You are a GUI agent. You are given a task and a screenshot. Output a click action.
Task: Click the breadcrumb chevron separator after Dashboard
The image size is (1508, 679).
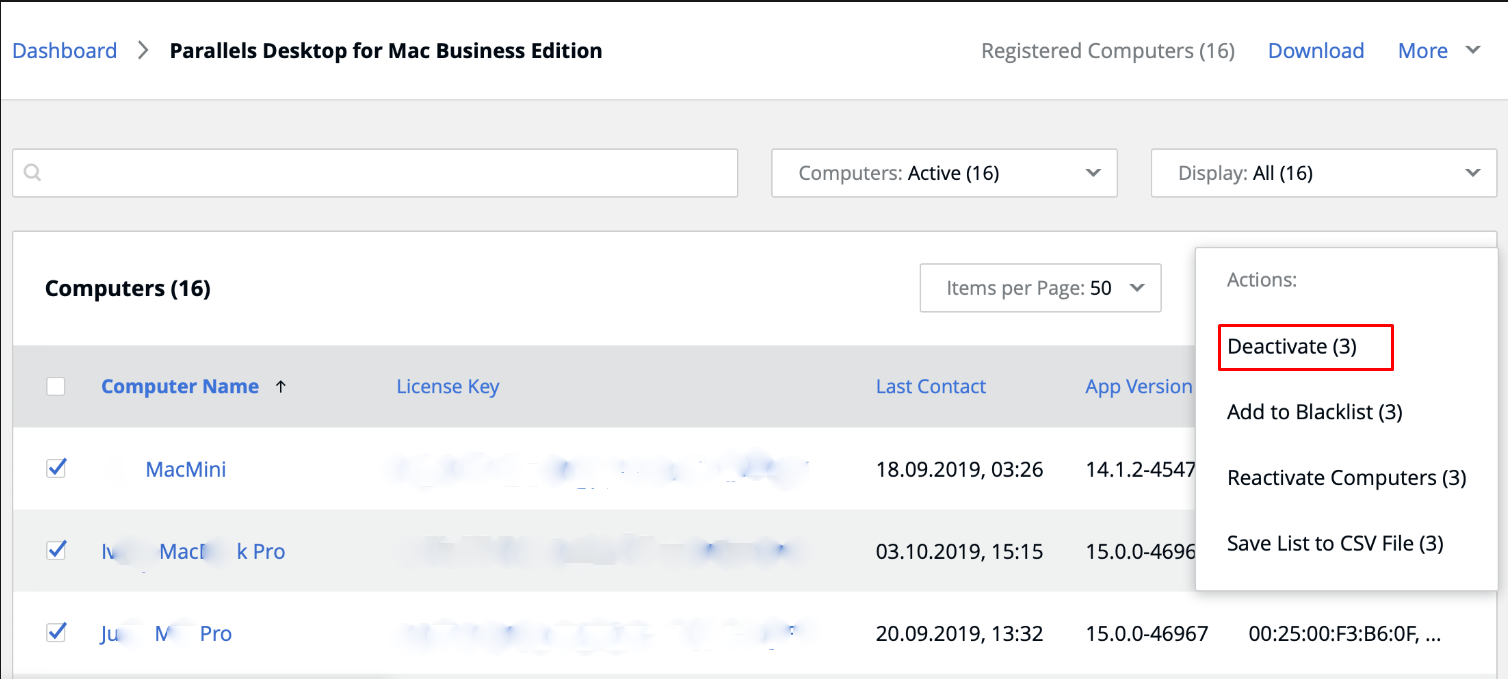pyautogui.click(x=143, y=51)
